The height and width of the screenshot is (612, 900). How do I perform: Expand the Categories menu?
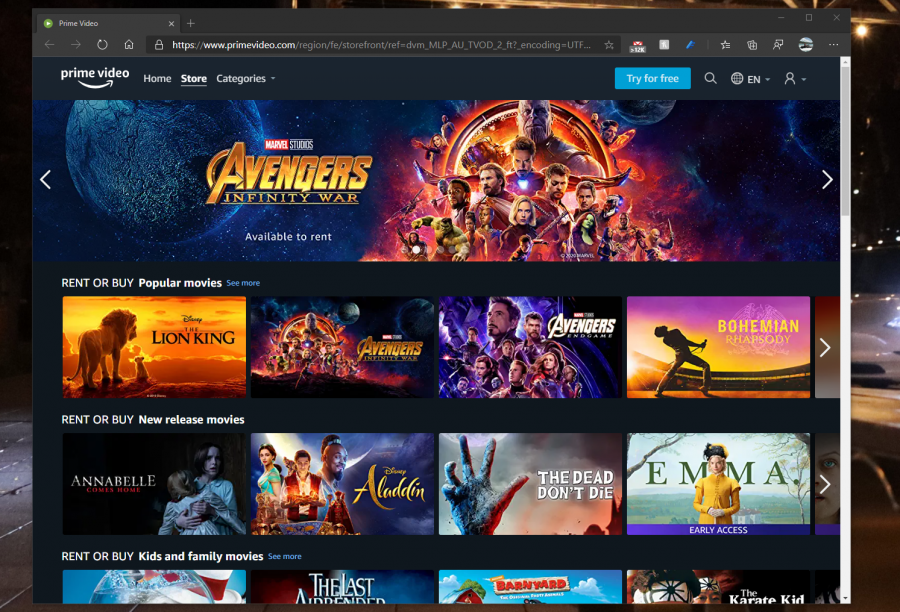click(244, 78)
